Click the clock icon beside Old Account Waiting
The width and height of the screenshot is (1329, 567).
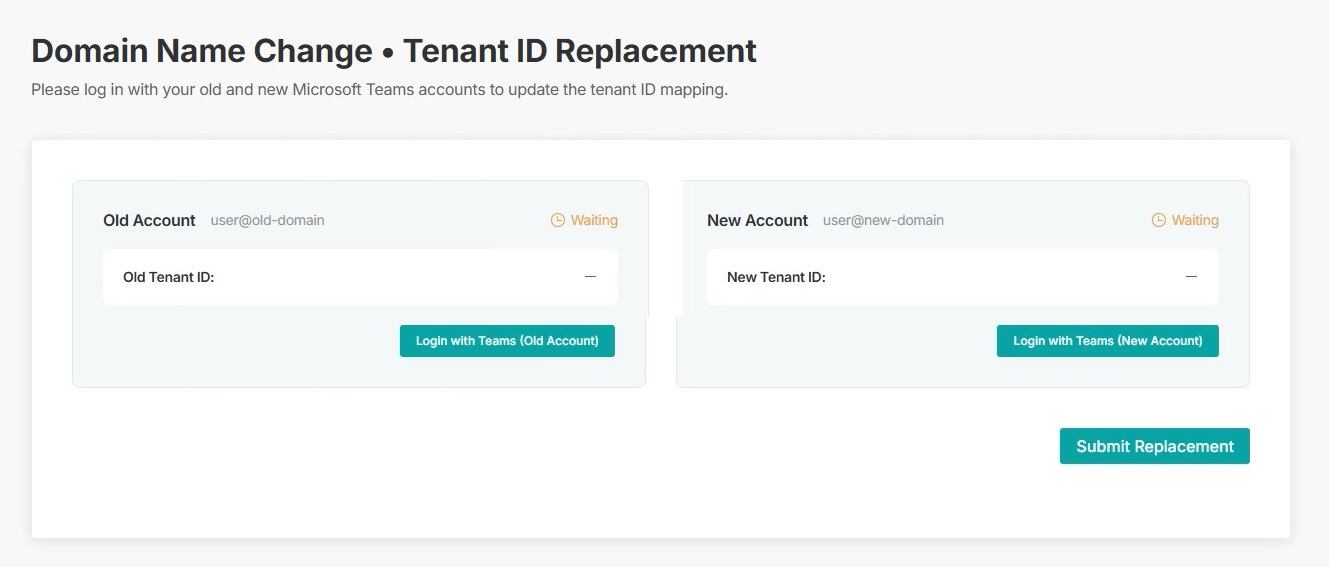click(x=558, y=220)
